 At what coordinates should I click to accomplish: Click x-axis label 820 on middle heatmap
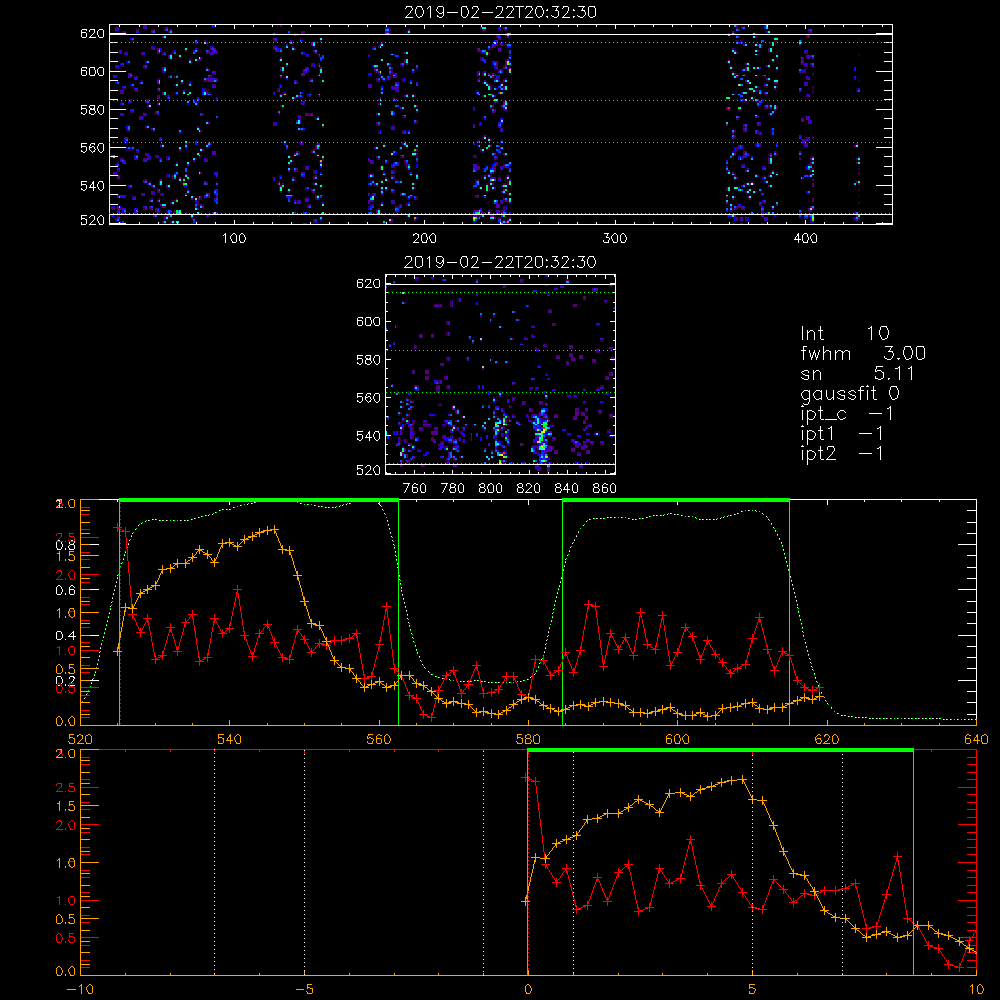pos(529,489)
